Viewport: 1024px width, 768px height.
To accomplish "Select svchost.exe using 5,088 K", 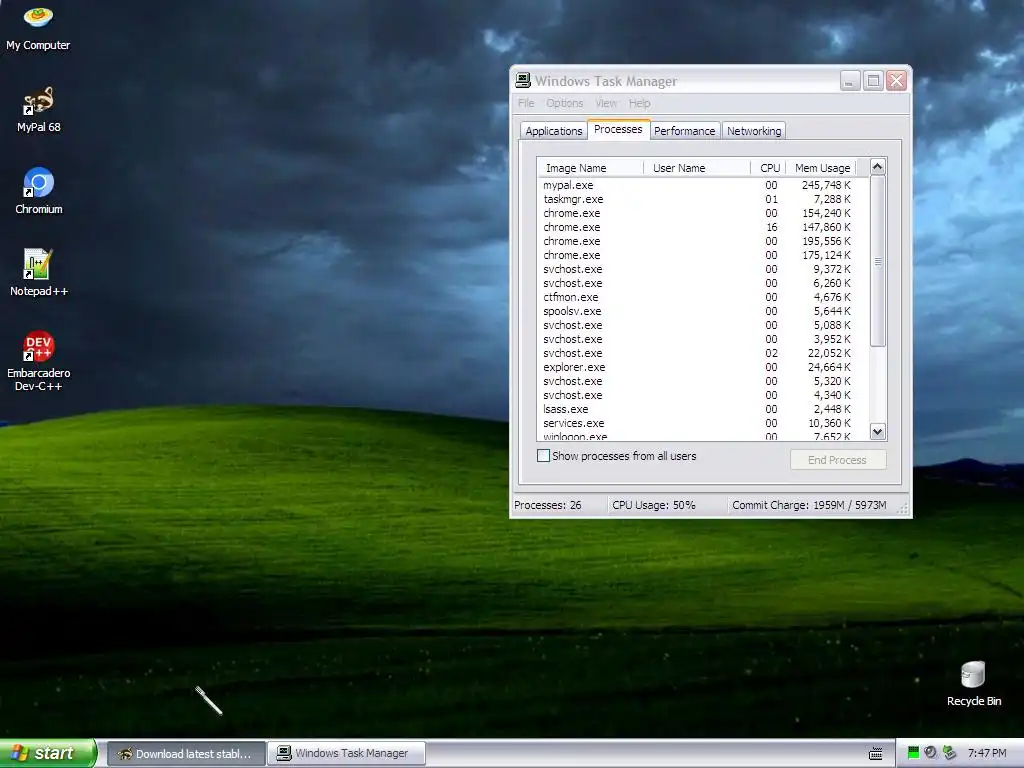I will point(703,325).
